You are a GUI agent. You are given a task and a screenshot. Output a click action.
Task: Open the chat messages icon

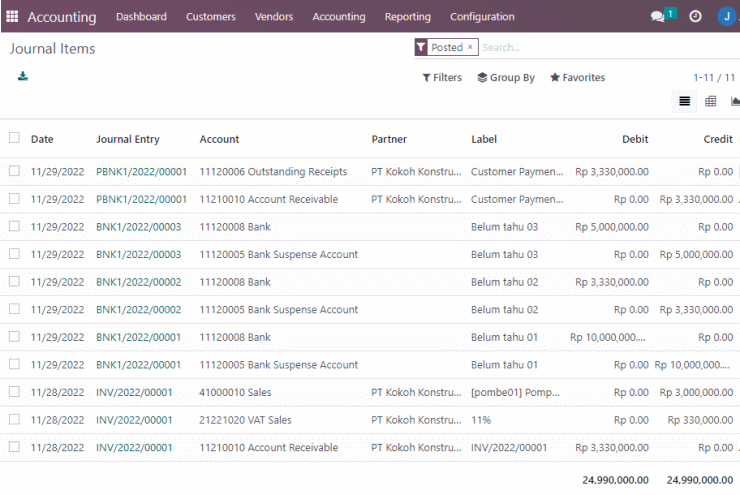tap(657, 17)
